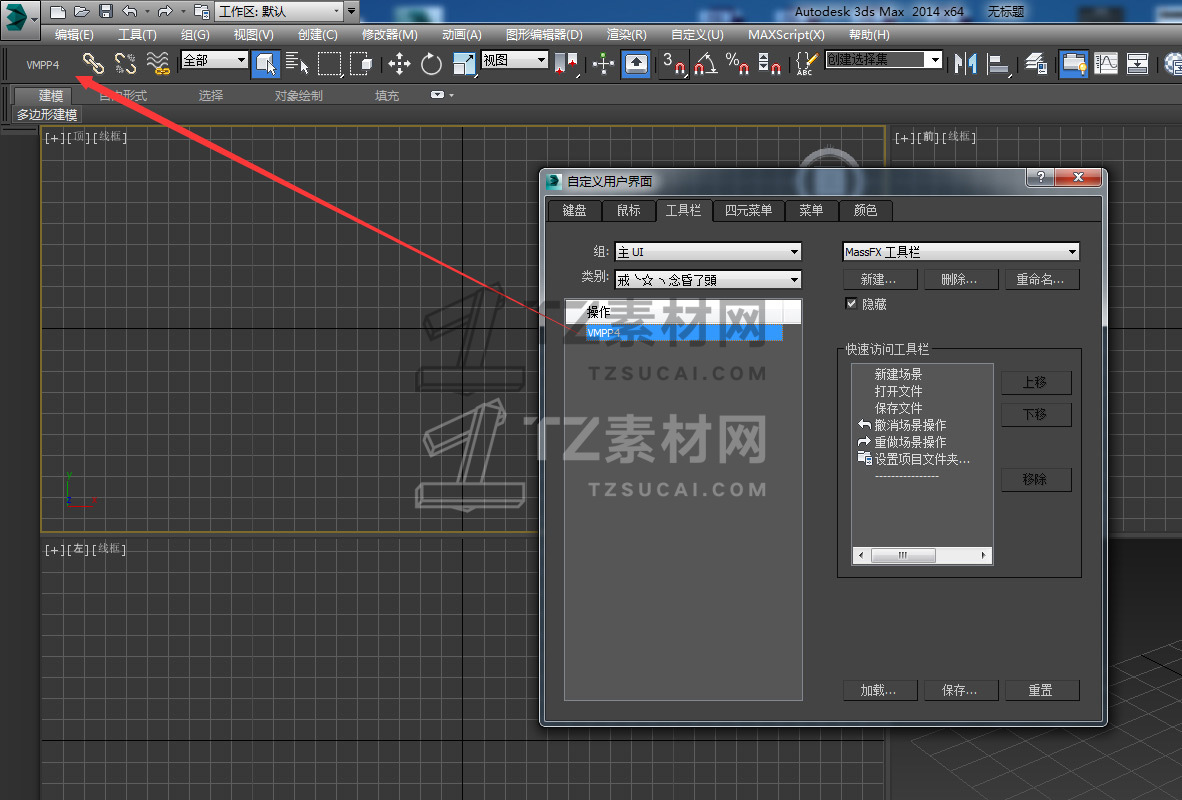The image size is (1182, 800).
Task: Open Select by Name list icon
Action: click(x=297, y=64)
